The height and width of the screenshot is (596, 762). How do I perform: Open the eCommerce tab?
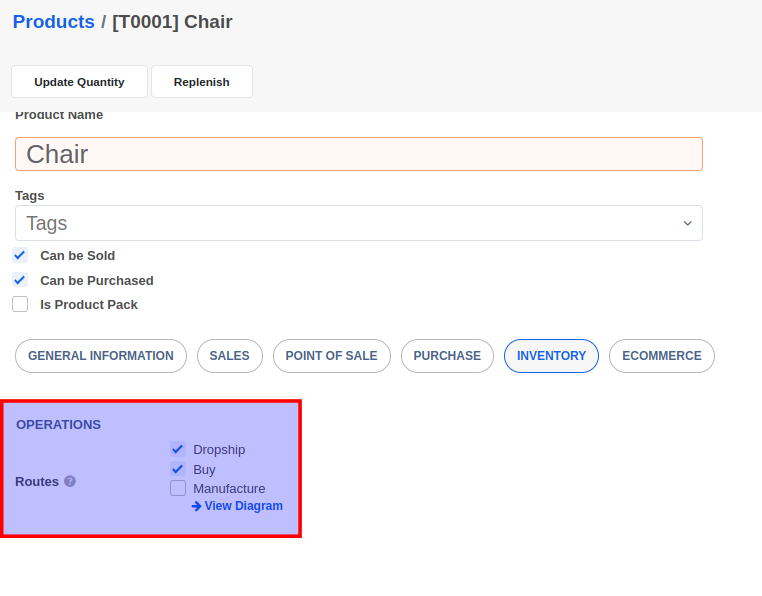[661, 356]
